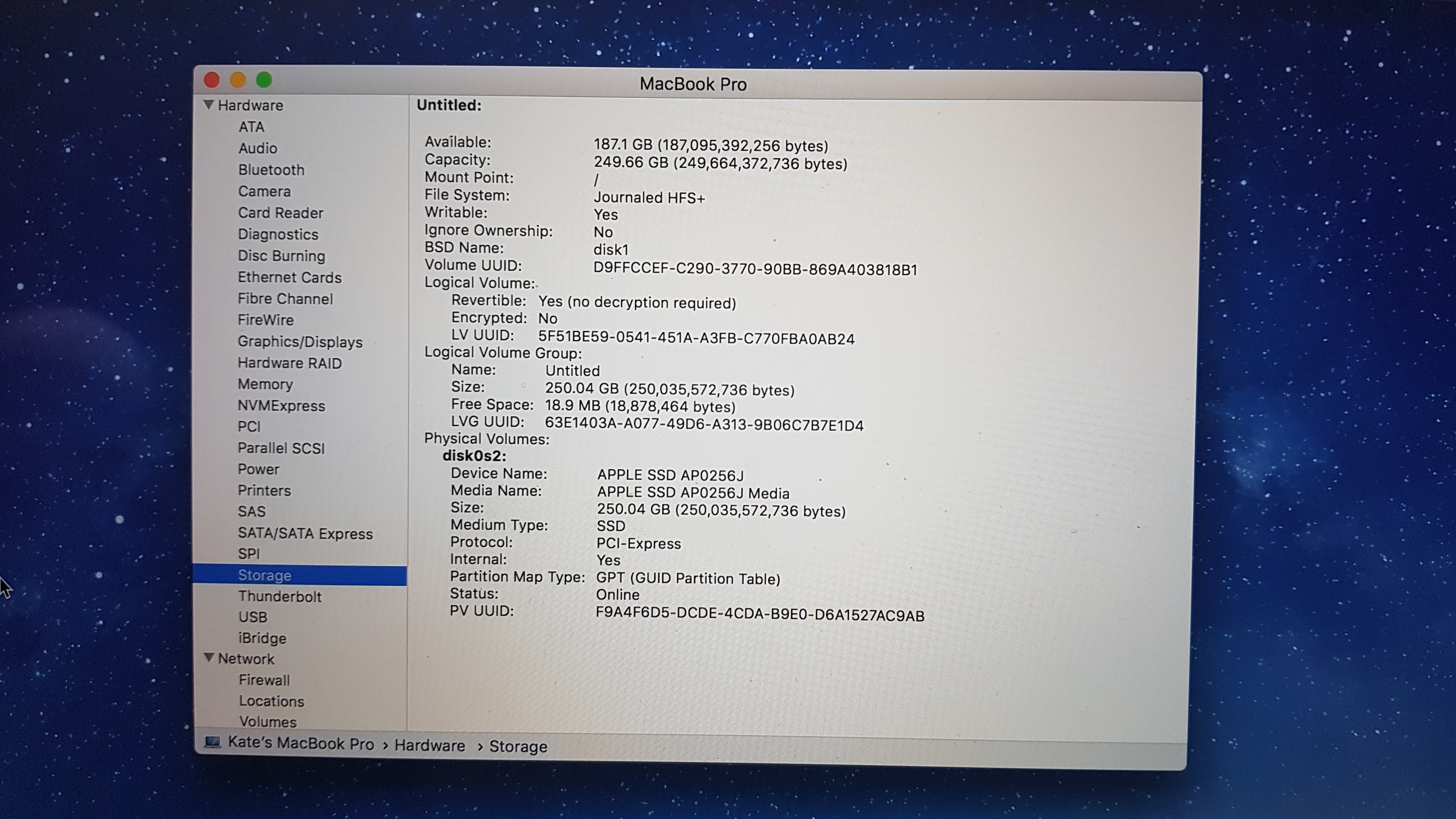
Task: Click the red close window button
Action: pyautogui.click(x=212, y=80)
